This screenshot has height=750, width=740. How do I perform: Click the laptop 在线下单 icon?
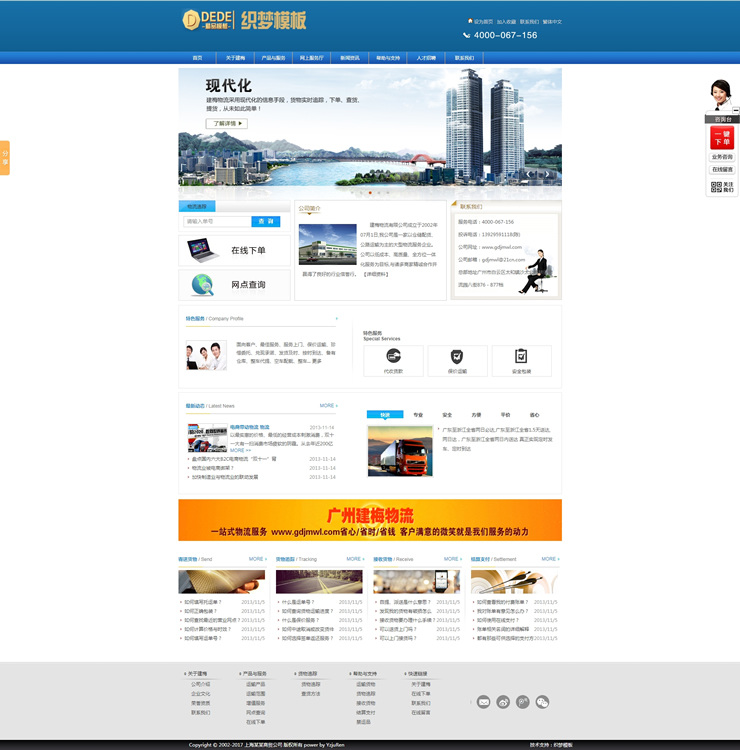point(202,249)
